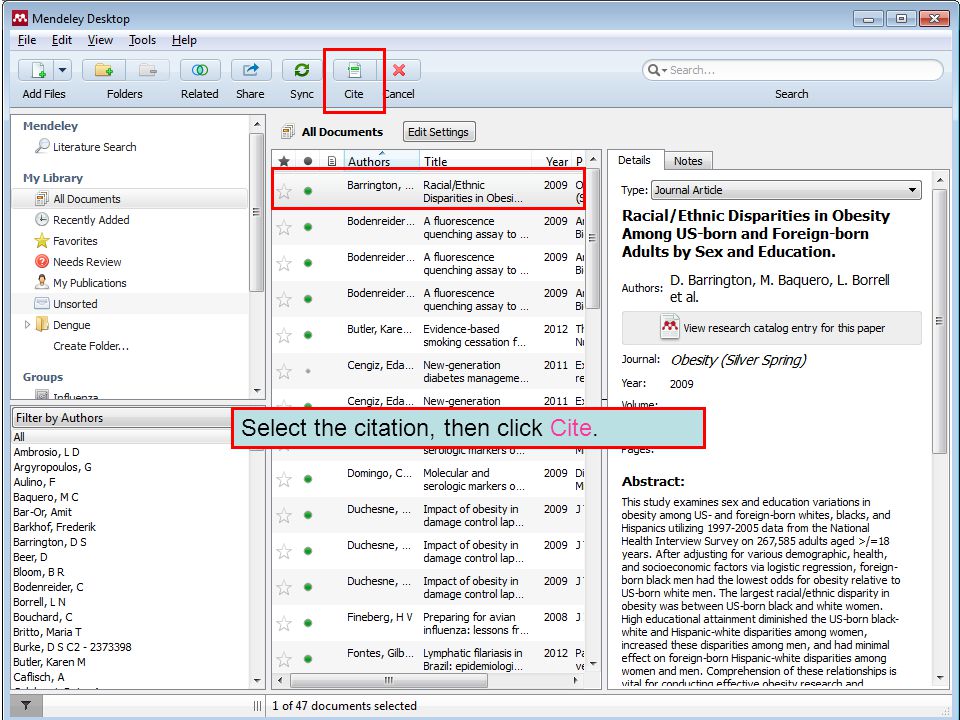This screenshot has height=720, width=960.
Task: Click the Add Files toolbar icon
Action: [37, 70]
